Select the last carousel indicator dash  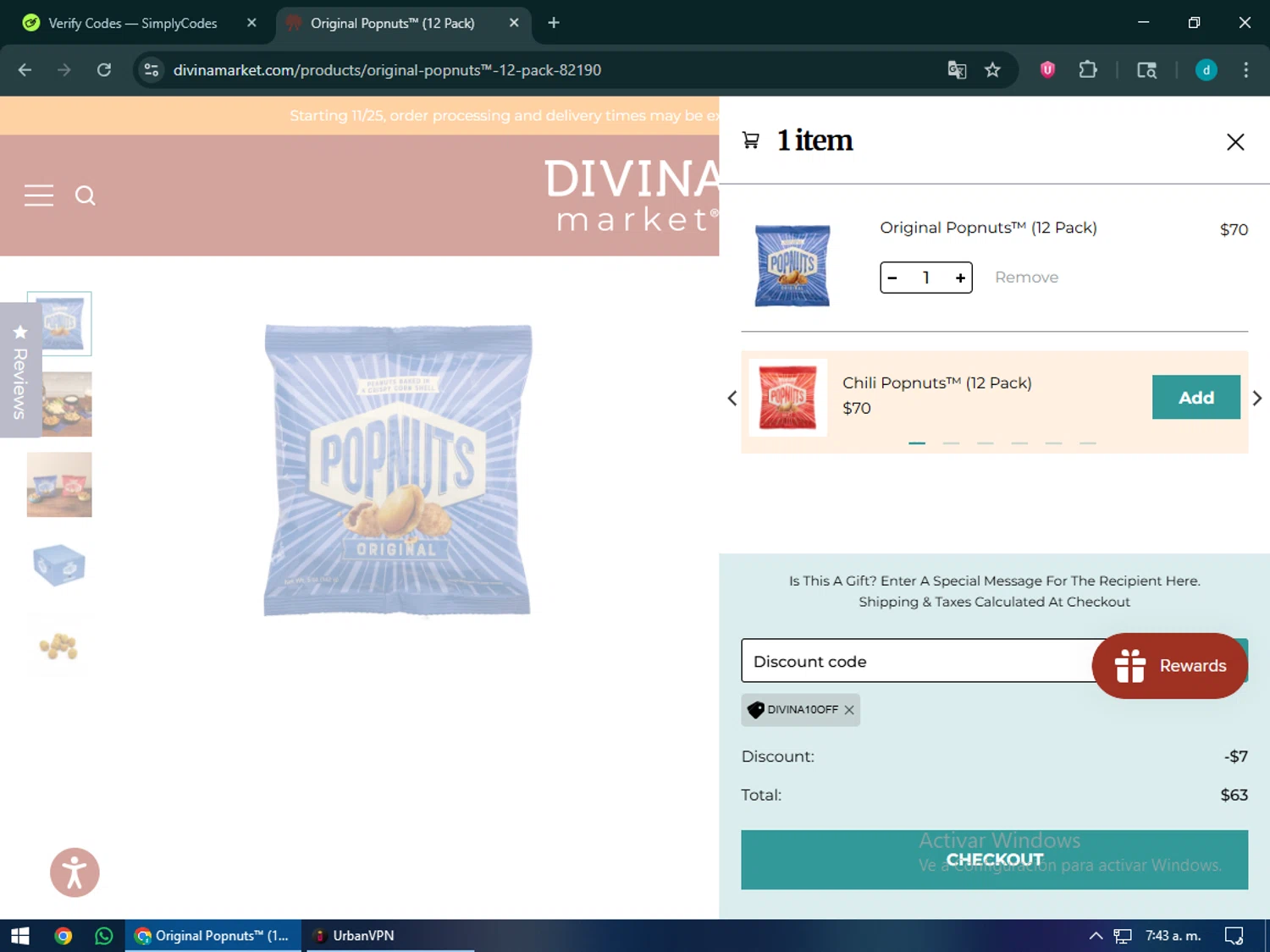coord(1088,443)
